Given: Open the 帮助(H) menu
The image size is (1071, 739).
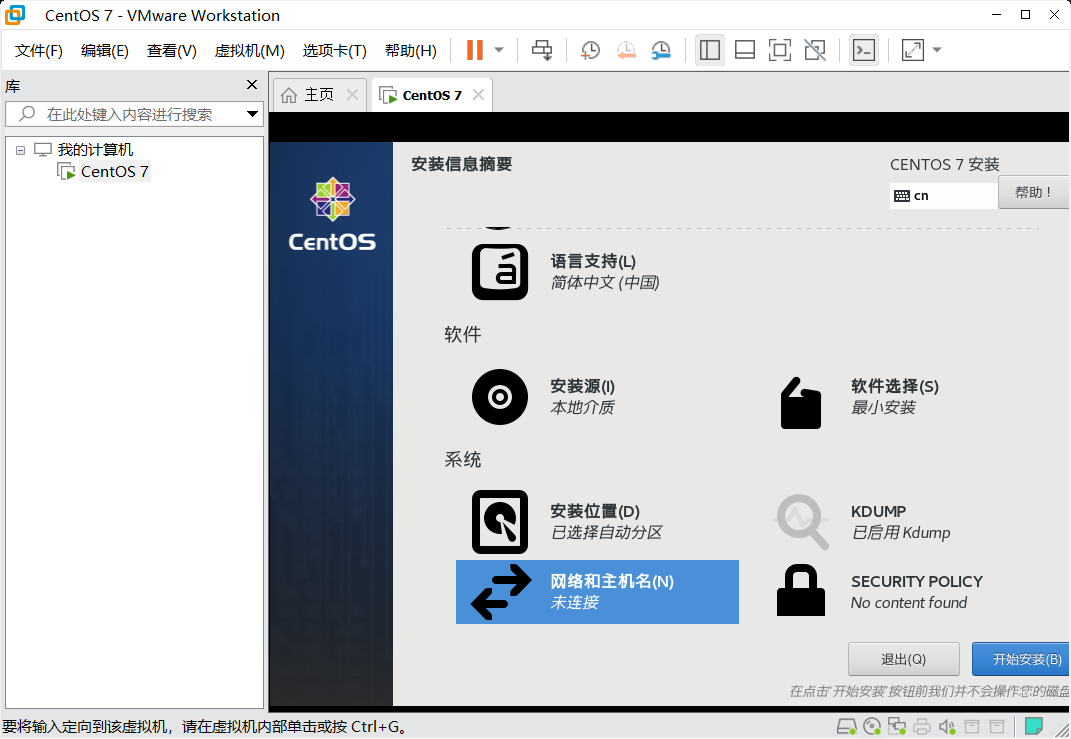Looking at the screenshot, I should click(411, 51).
